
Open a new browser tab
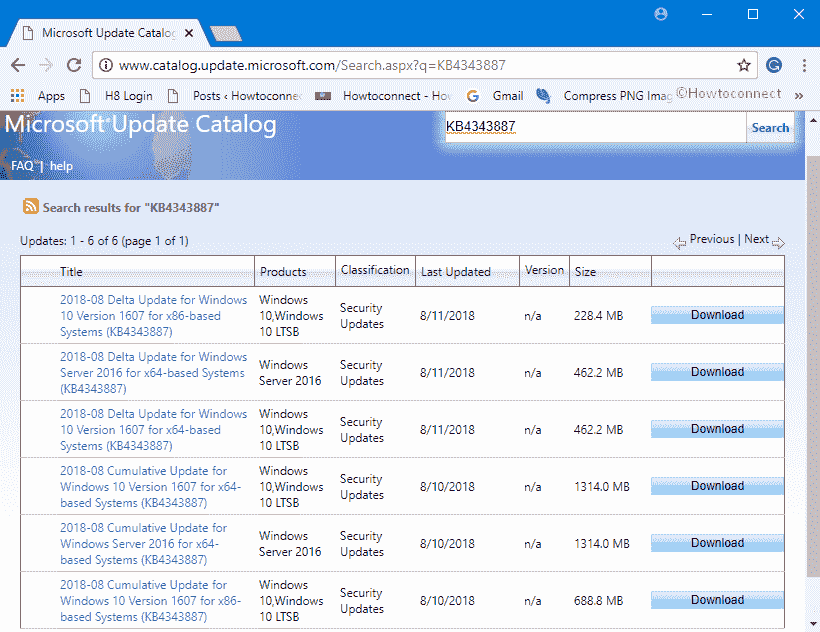click(x=226, y=33)
